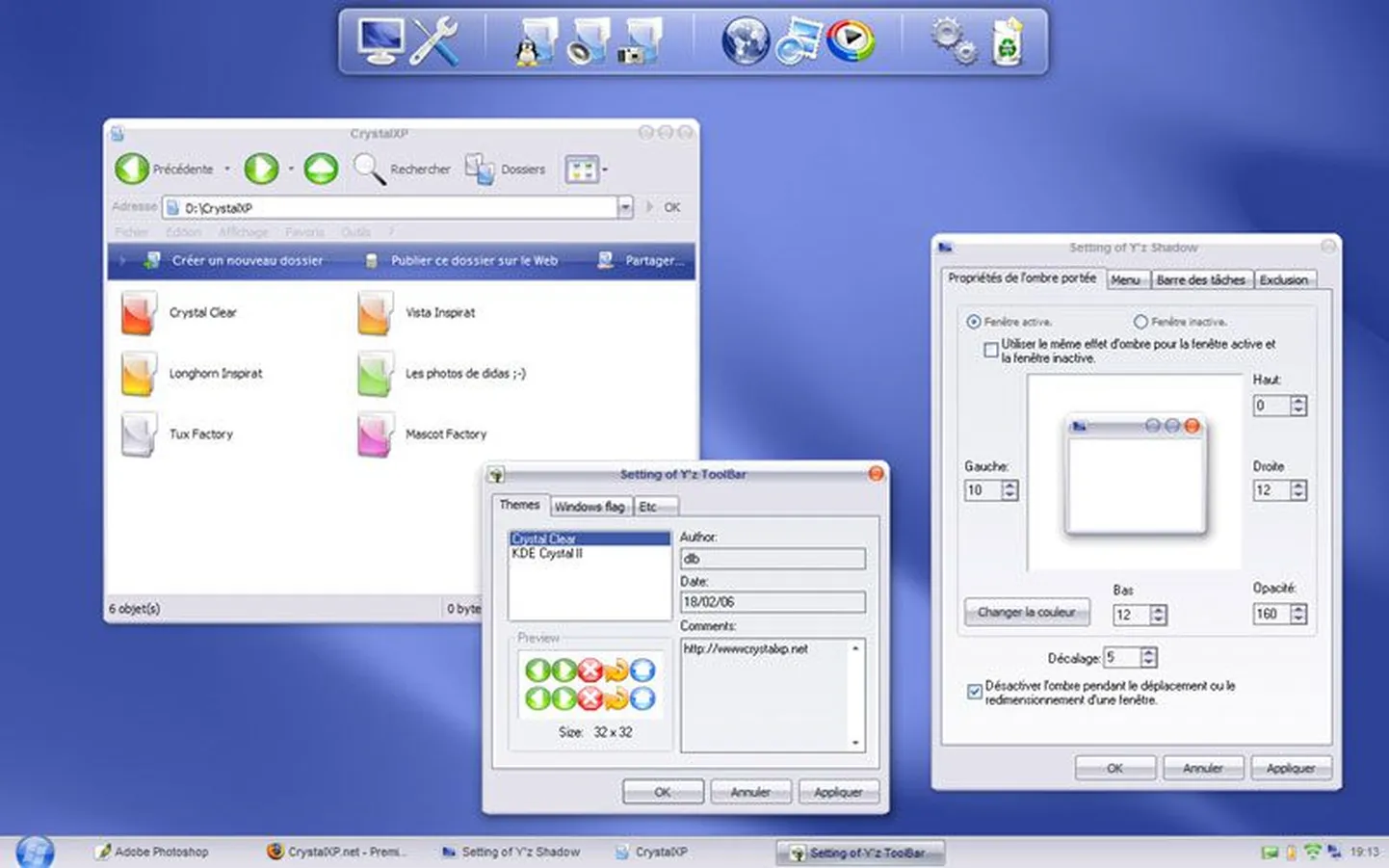Select the Longhorn Inspirat folder
The height and width of the screenshot is (868, 1389).
pyautogui.click(x=192, y=374)
